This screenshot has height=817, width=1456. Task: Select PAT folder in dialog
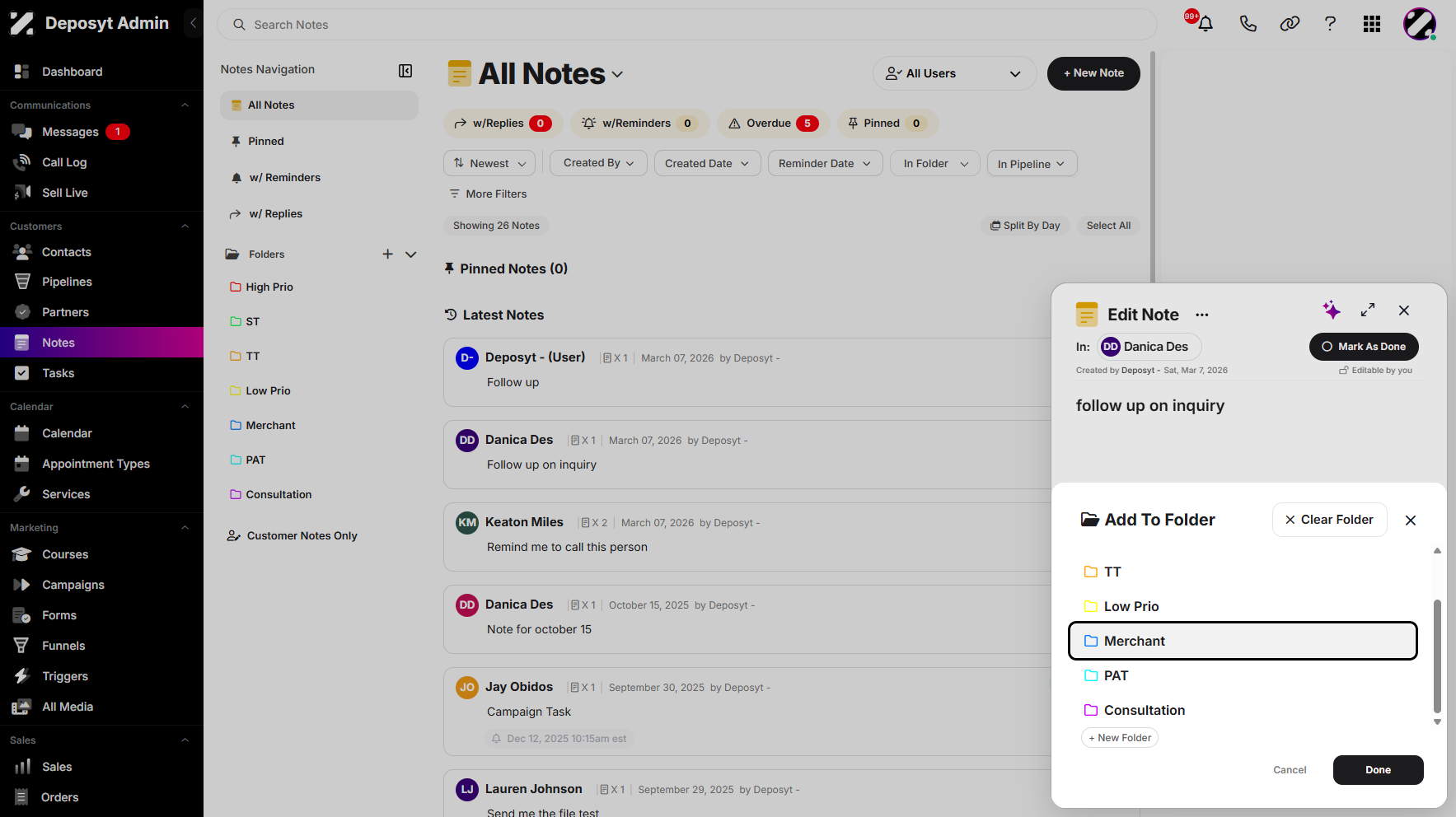(x=1243, y=675)
